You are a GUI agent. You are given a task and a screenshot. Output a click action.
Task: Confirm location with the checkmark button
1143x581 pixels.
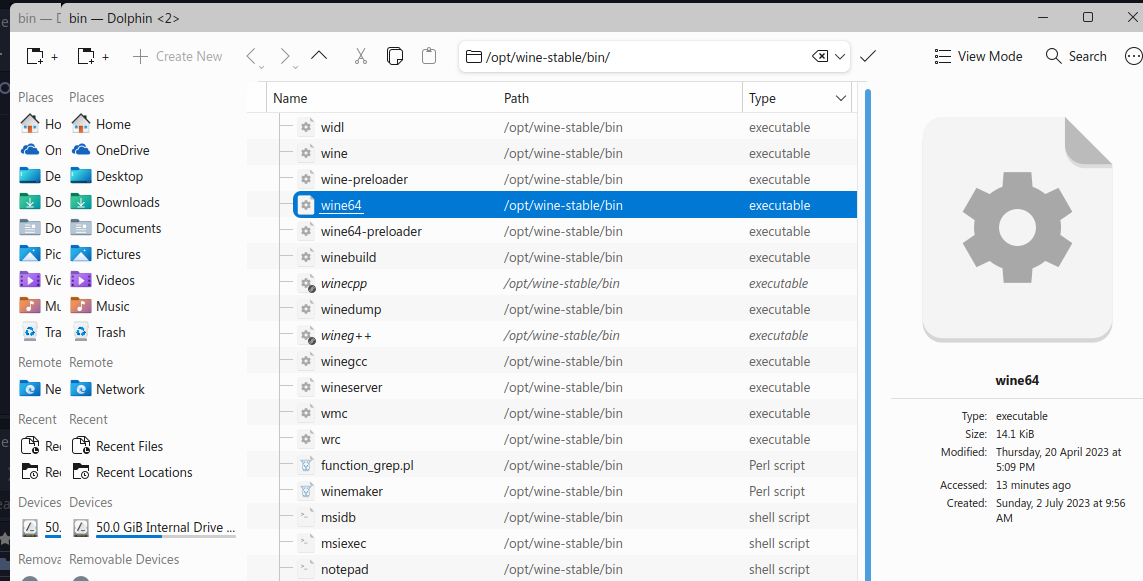click(867, 56)
